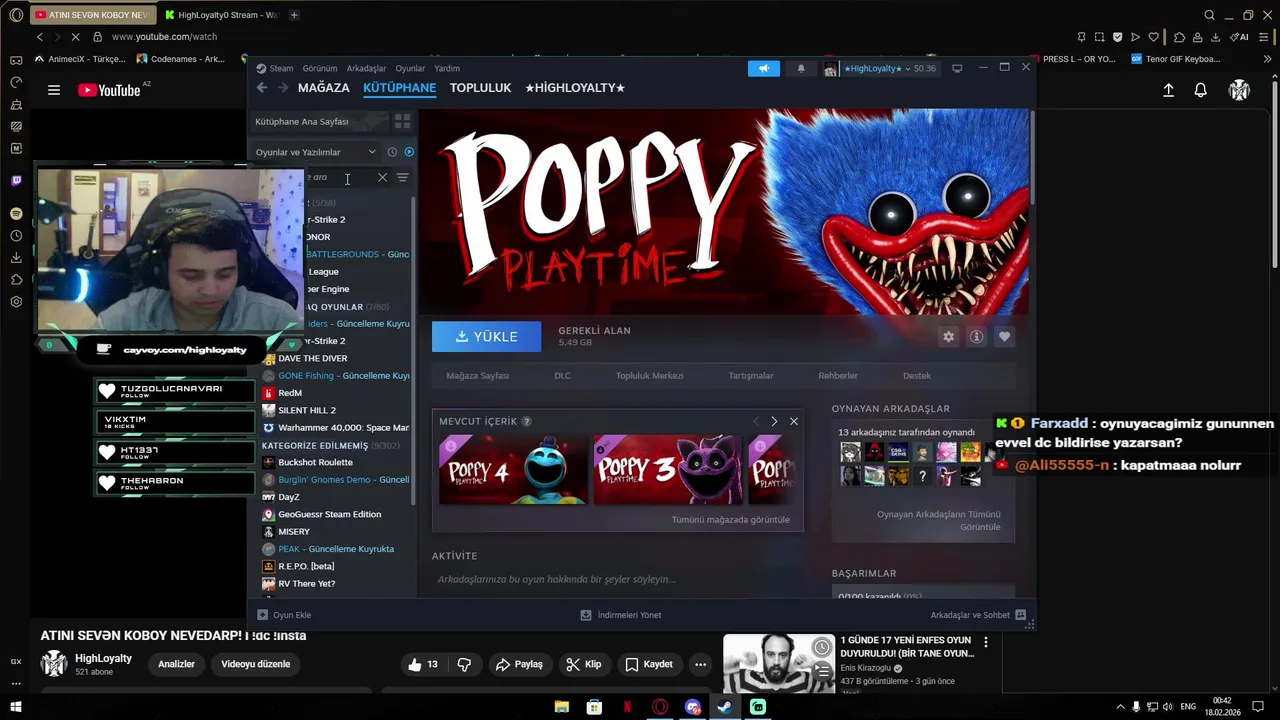This screenshot has height=720, width=1280.
Task: Open Spotify in Opera sidebar
Action: pos(16,214)
